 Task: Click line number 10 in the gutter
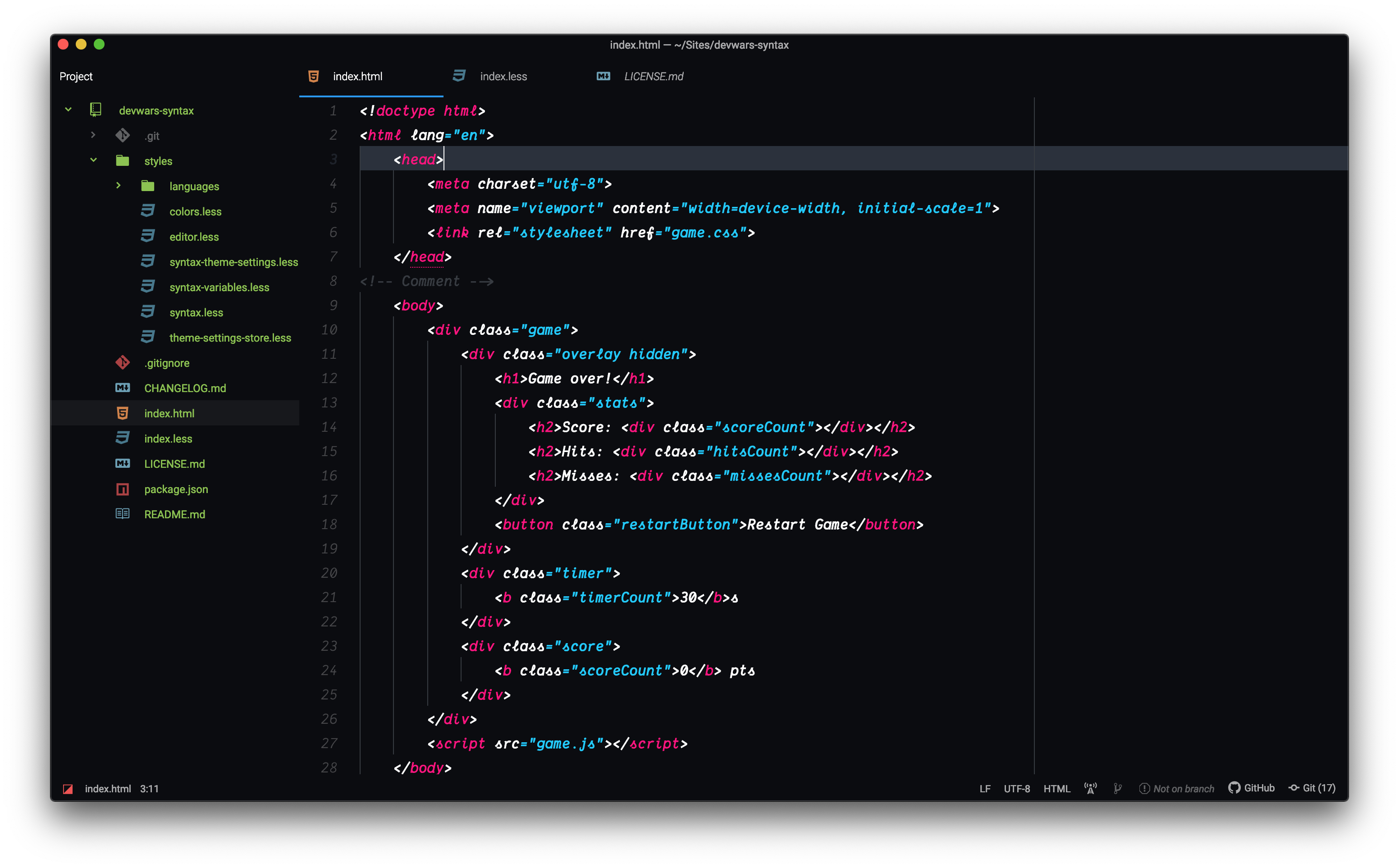pyautogui.click(x=329, y=329)
